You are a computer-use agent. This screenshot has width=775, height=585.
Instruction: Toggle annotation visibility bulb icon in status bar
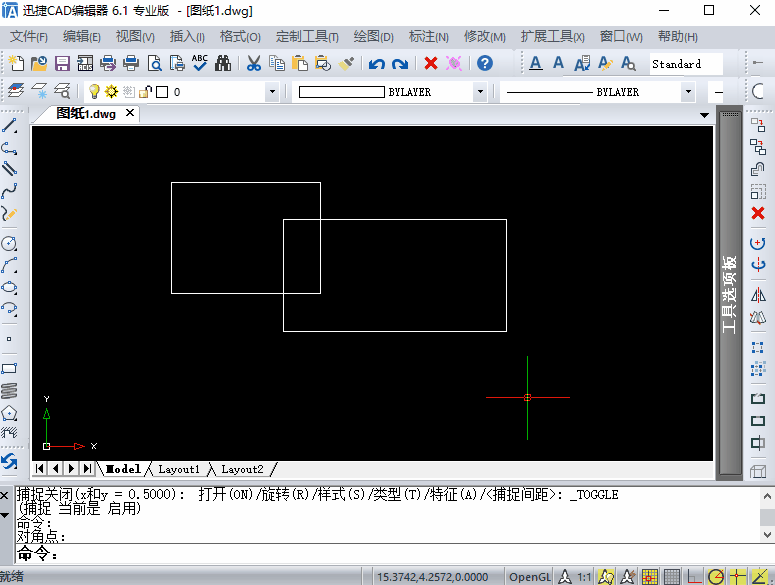click(x=606, y=577)
